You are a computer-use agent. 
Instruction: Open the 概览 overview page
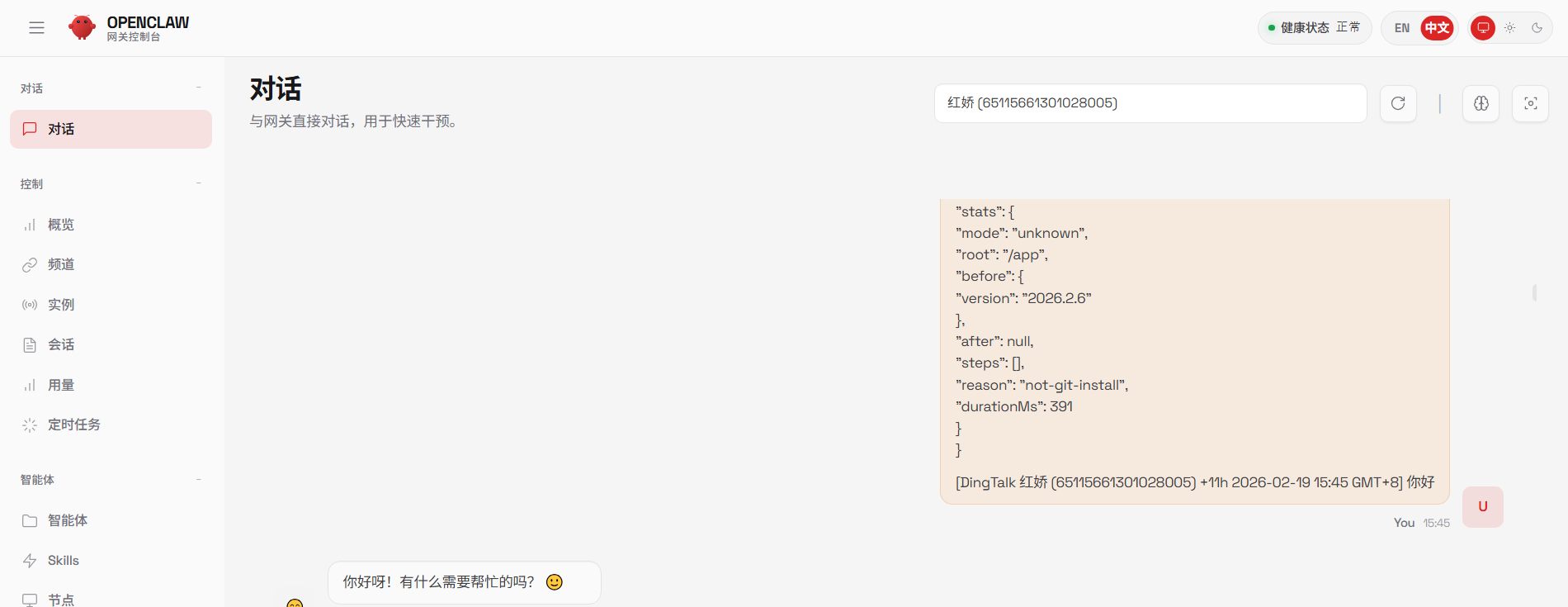[x=61, y=225]
